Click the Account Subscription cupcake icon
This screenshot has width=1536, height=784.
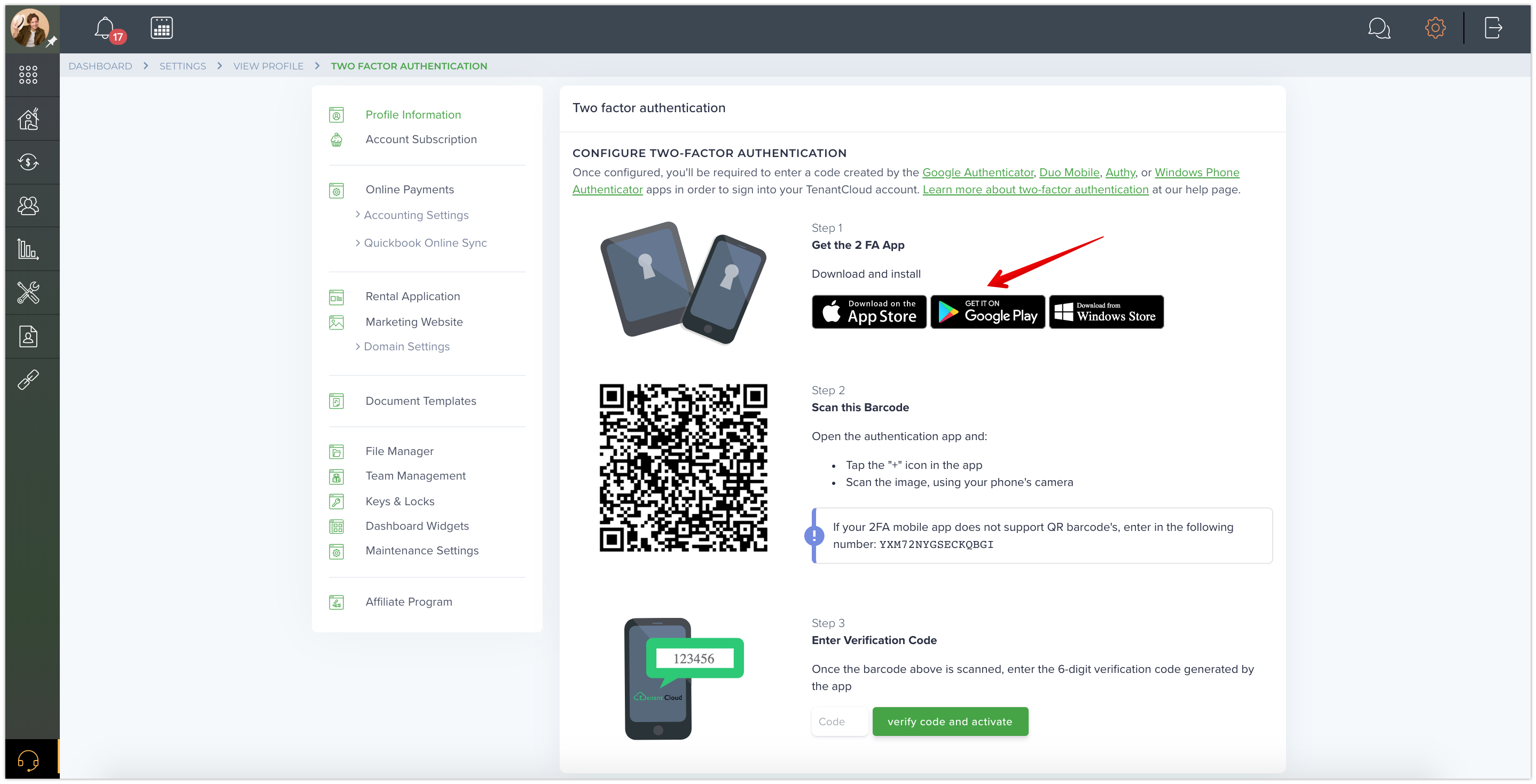coord(336,139)
